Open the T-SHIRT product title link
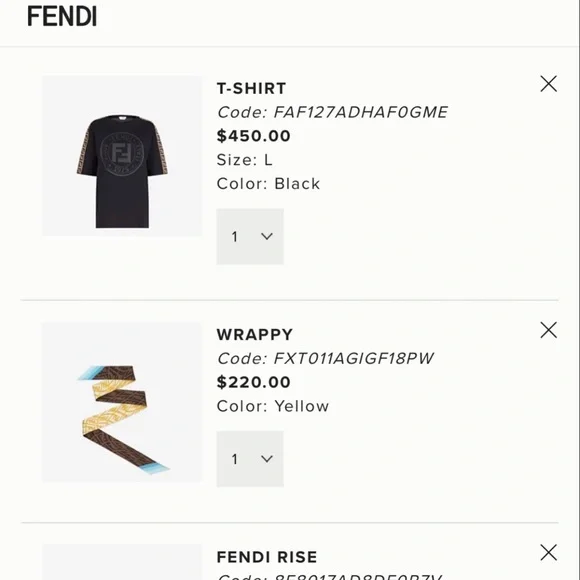 click(252, 88)
